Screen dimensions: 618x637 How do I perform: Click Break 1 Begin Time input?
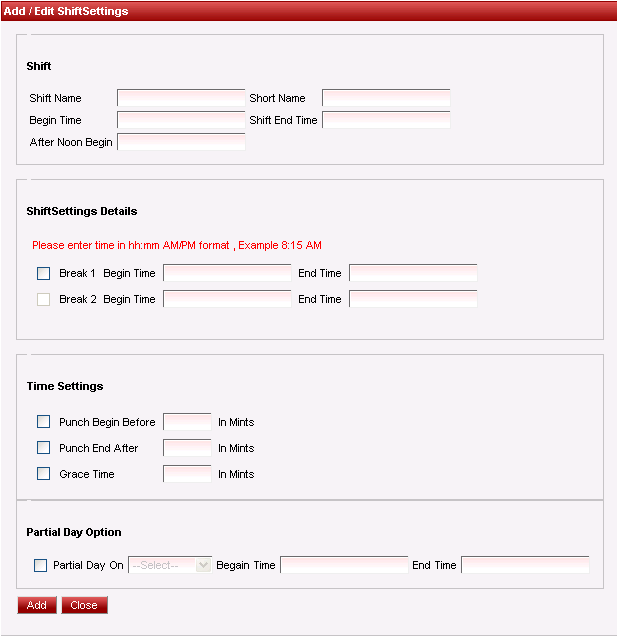[227, 273]
